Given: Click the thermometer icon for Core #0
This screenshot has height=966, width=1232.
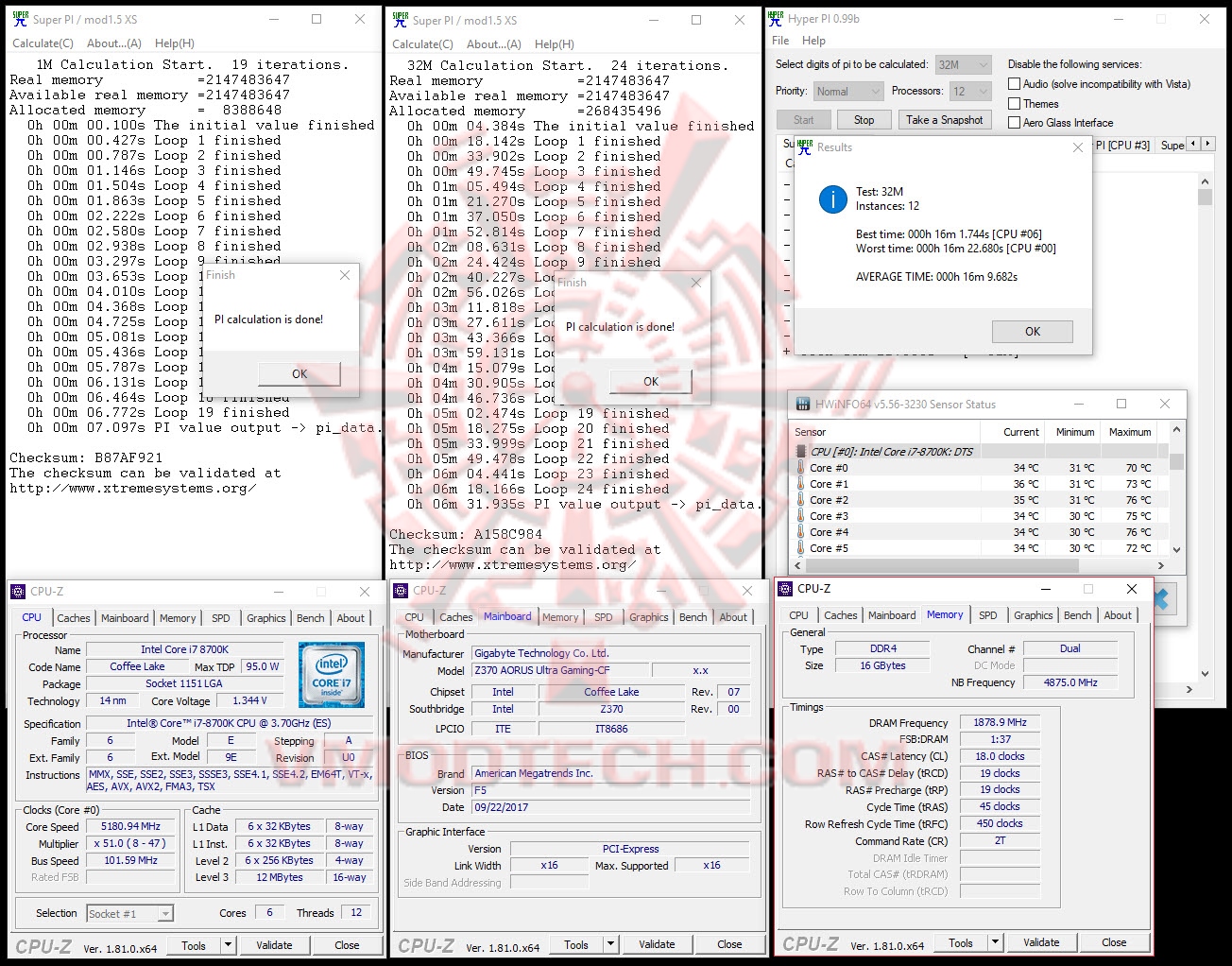Looking at the screenshot, I should pyautogui.click(x=801, y=468).
